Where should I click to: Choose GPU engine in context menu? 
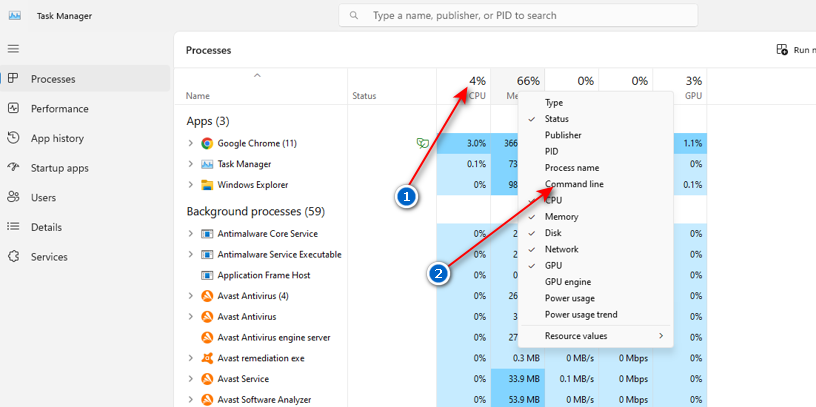(595, 282)
